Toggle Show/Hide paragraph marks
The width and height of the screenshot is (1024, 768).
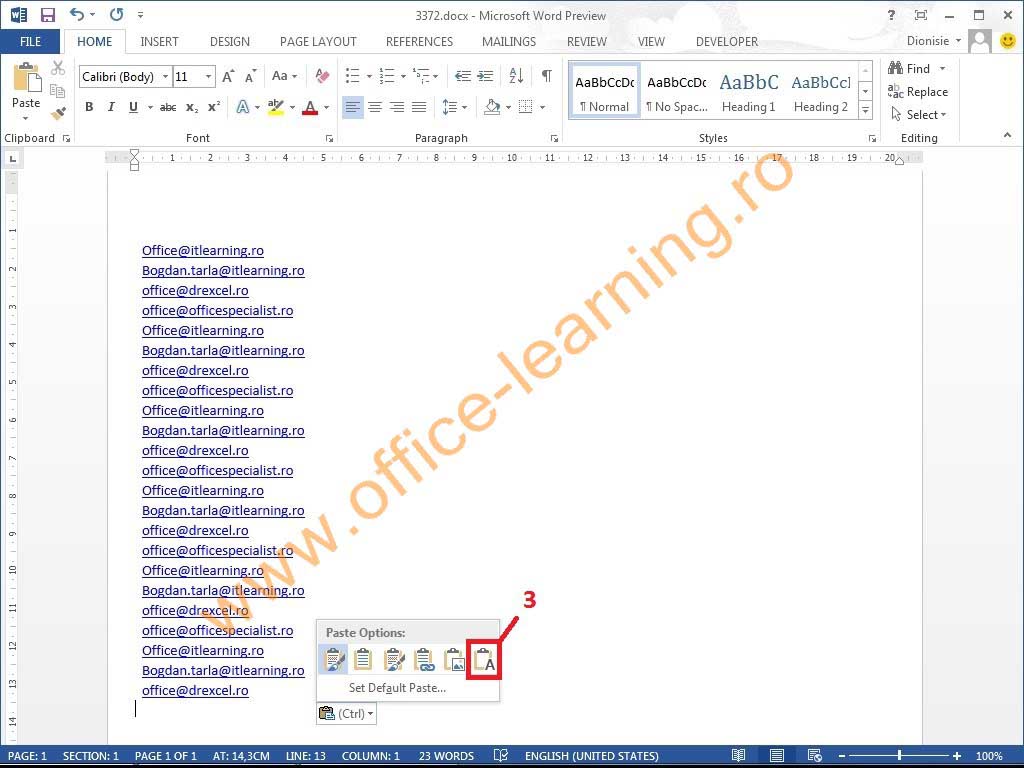point(547,76)
